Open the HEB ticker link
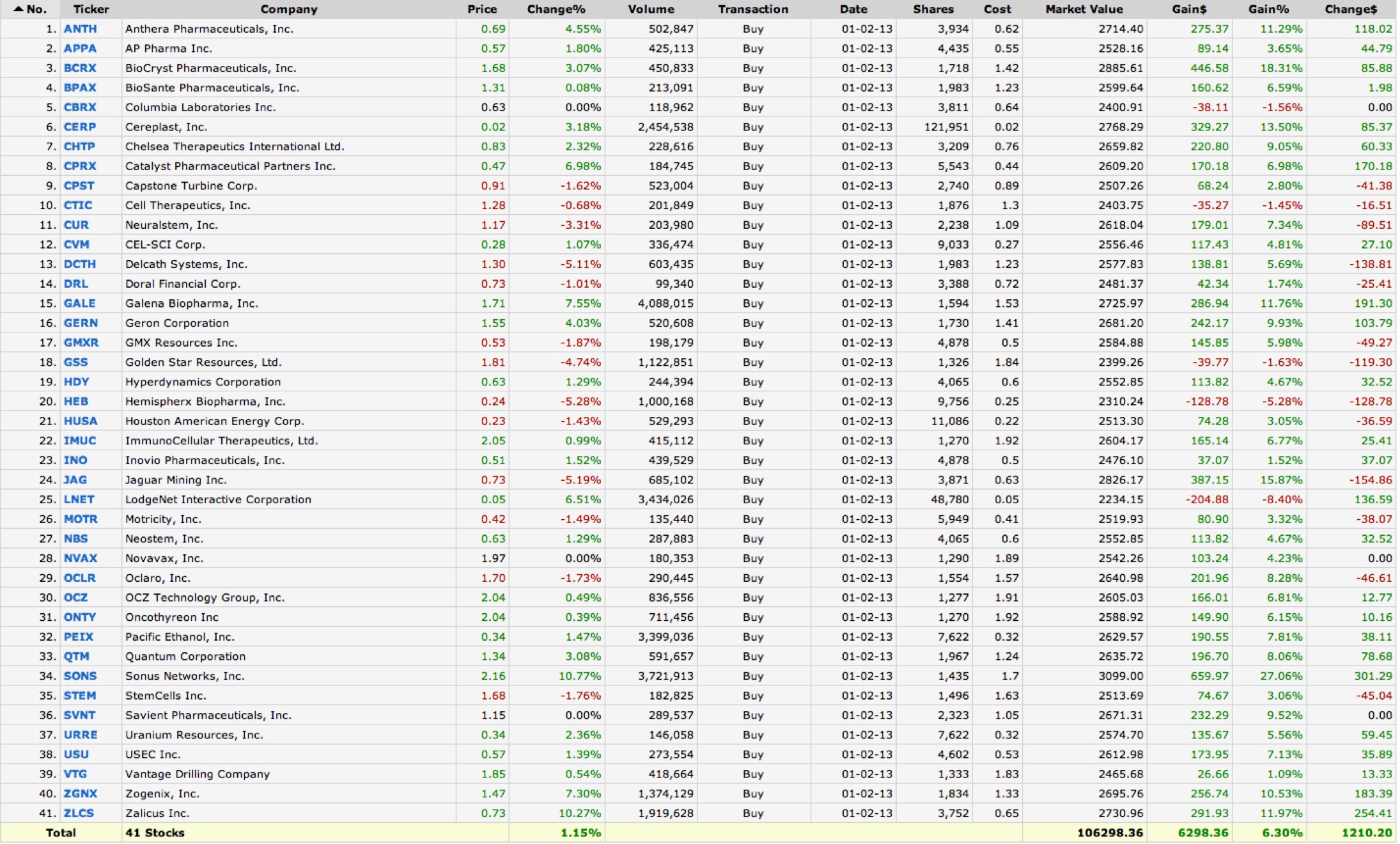The width and height of the screenshot is (1400, 844). (76, 402)
